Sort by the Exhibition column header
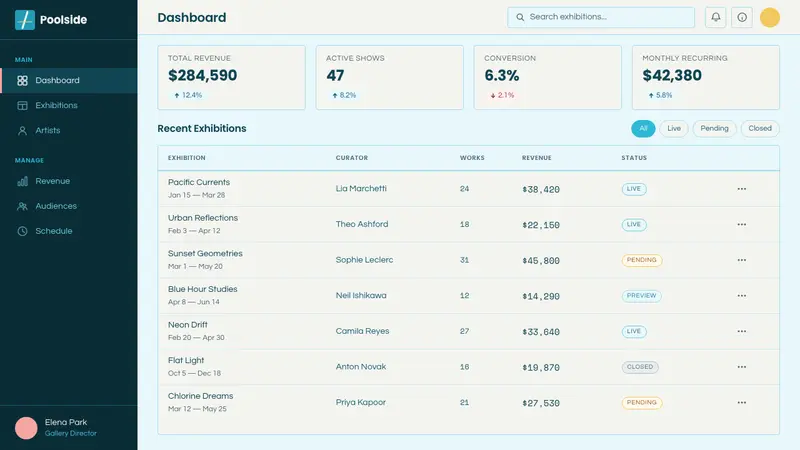800x450 pixels. click(187, 158)
